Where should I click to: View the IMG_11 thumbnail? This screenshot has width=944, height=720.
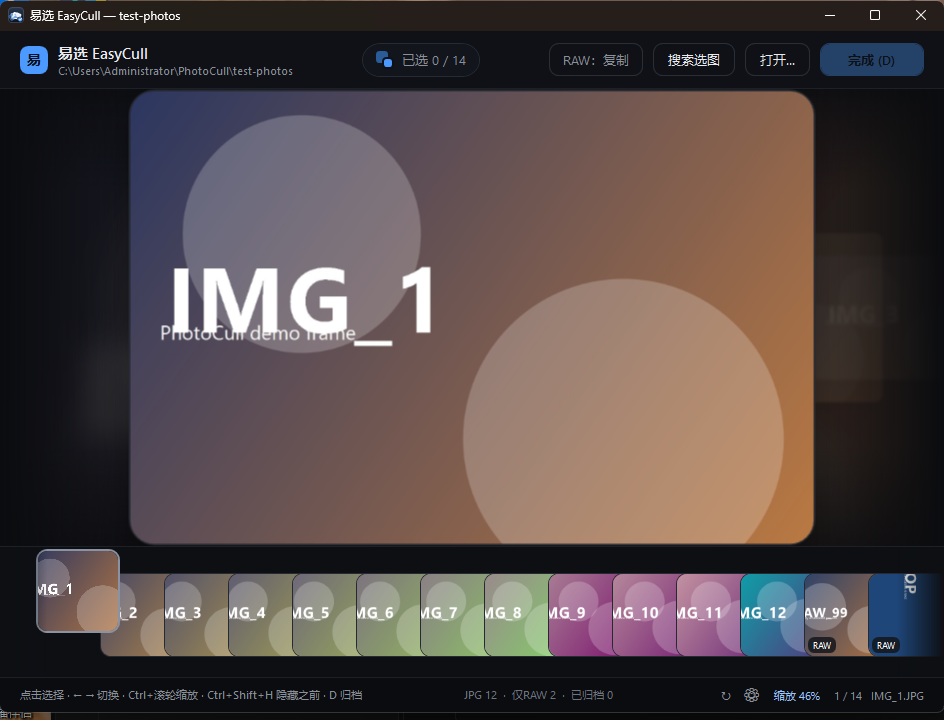(x=709, y=615)
